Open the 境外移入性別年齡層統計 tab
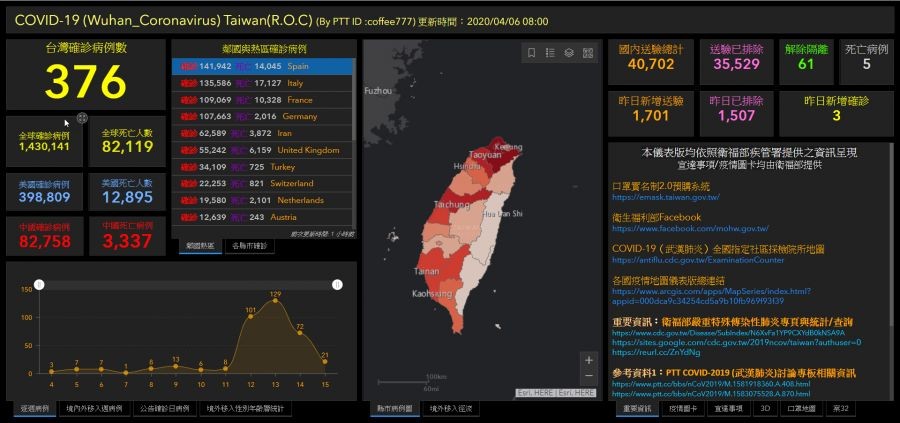Screen dimensions: 900x423 pos(246,409)
